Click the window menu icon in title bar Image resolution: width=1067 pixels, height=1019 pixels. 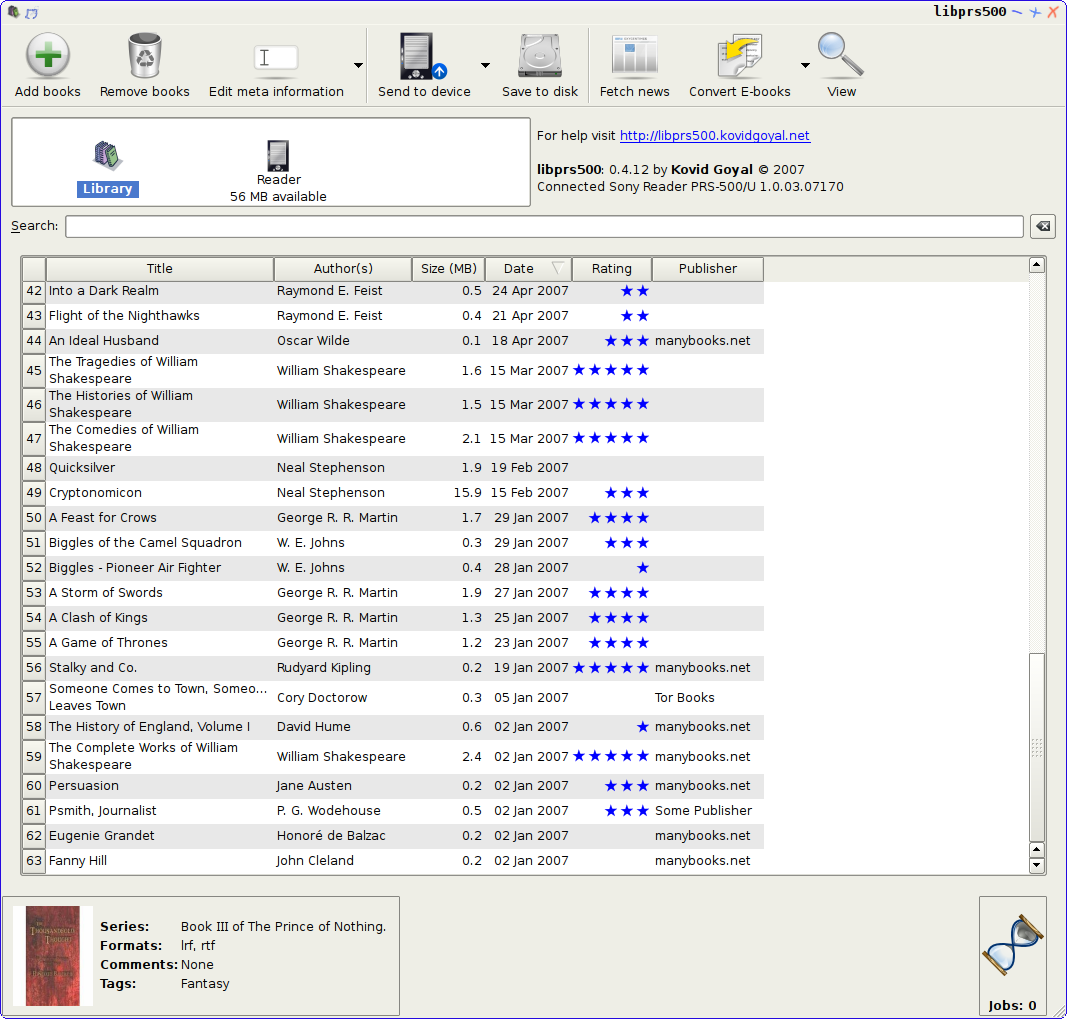pos(14,12)
